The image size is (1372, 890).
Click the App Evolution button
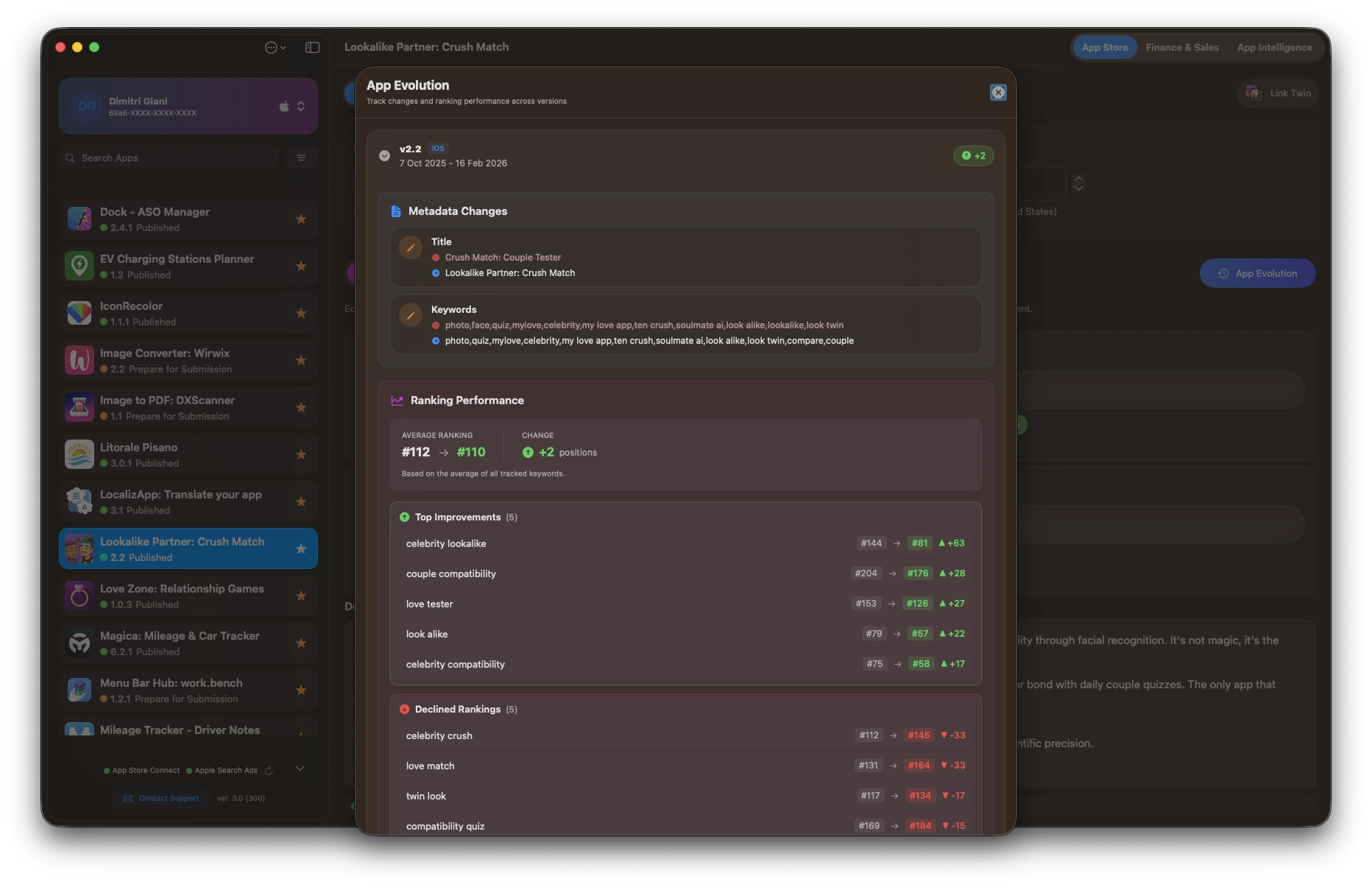pyautogui.click(x=1257, y=273)
